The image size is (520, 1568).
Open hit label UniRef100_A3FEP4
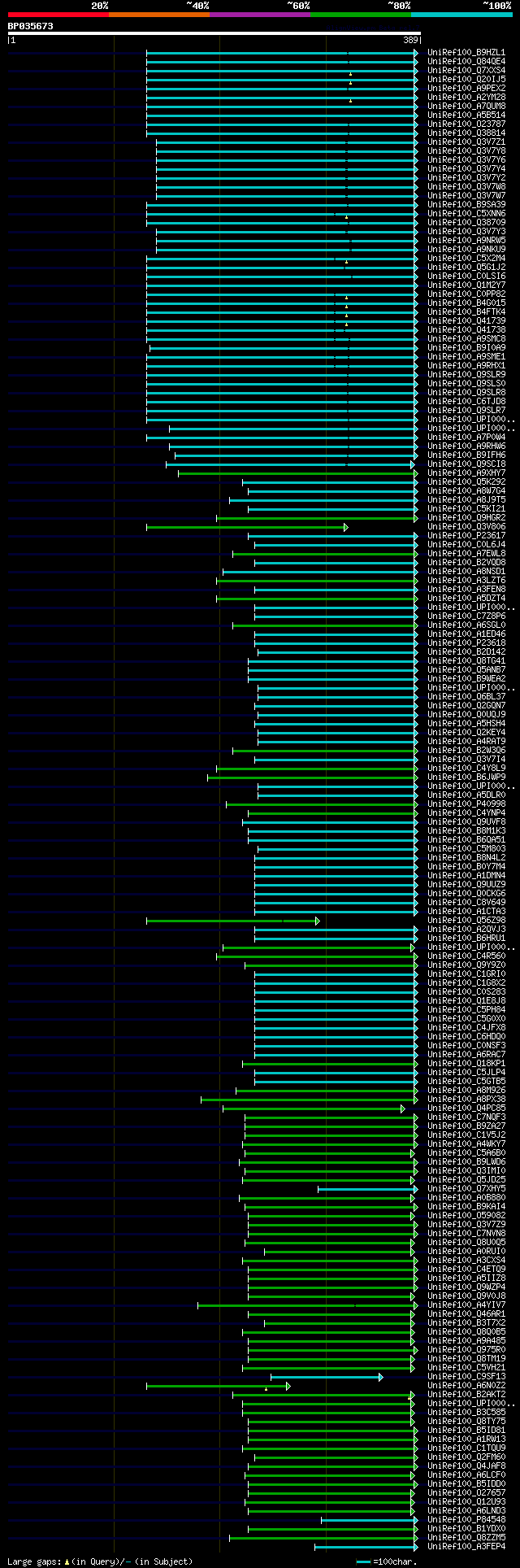coord(466,1547)
